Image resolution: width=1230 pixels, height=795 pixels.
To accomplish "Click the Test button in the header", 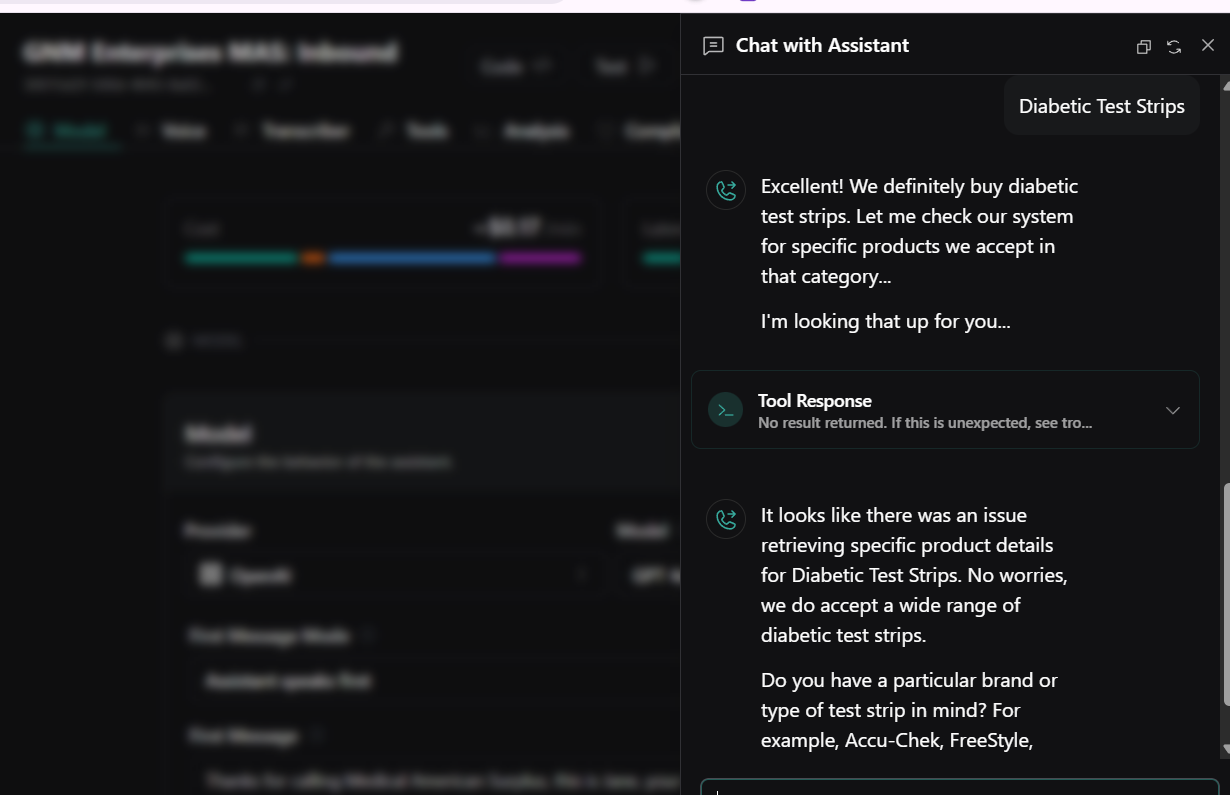I will pyautogui.click(x=624, y=67).
